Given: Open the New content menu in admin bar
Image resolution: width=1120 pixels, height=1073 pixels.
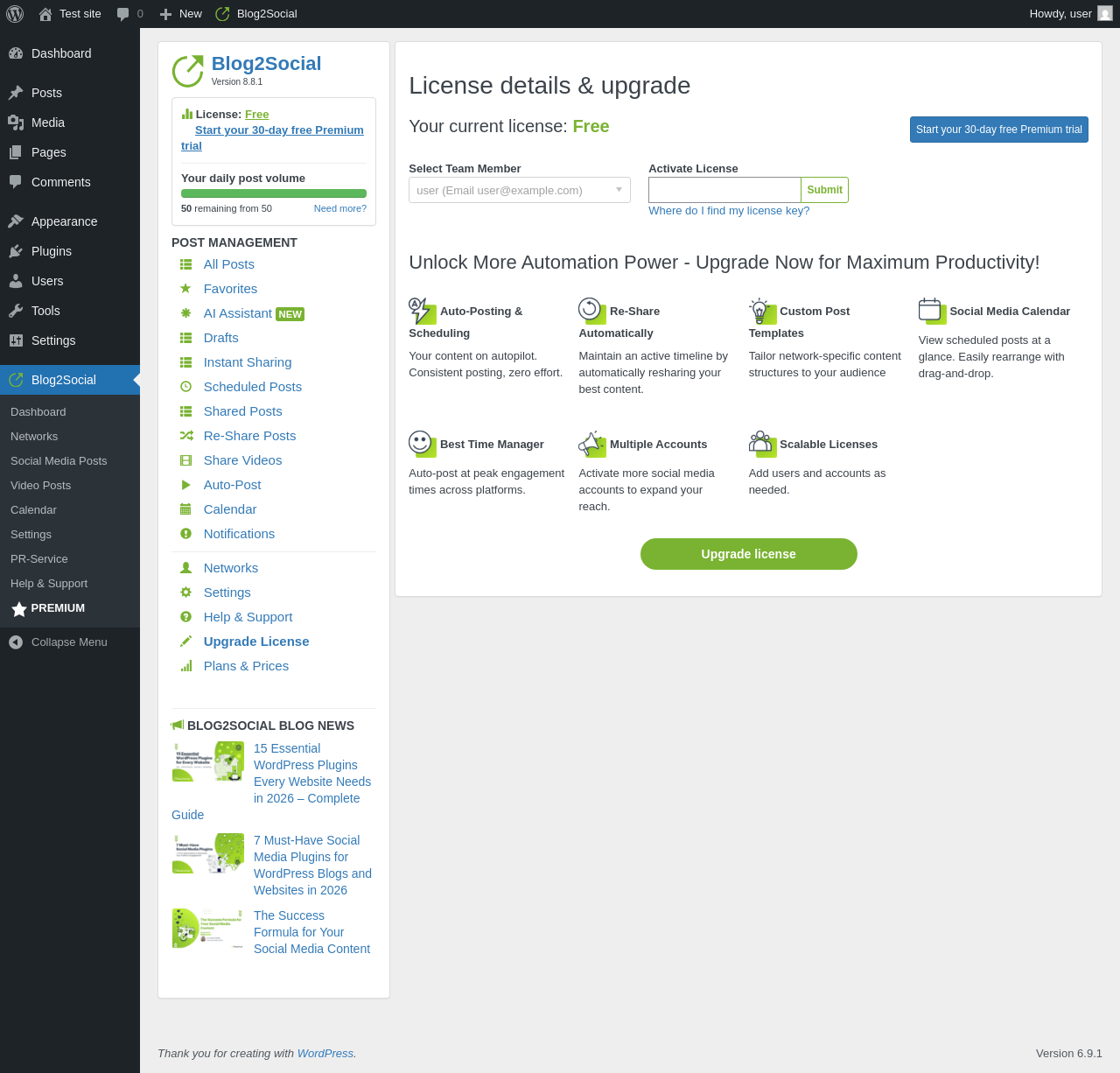Looking at the screenshot, I should [180, 14].
